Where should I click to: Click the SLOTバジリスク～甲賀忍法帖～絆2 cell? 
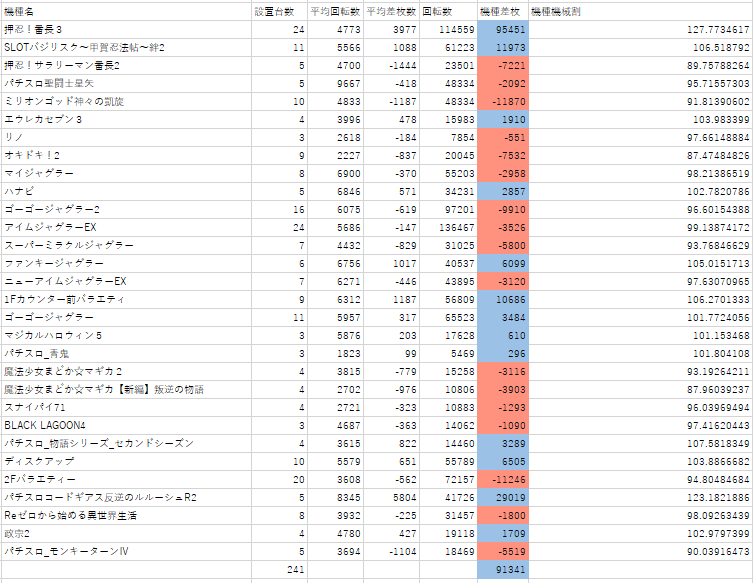(126, 48)
